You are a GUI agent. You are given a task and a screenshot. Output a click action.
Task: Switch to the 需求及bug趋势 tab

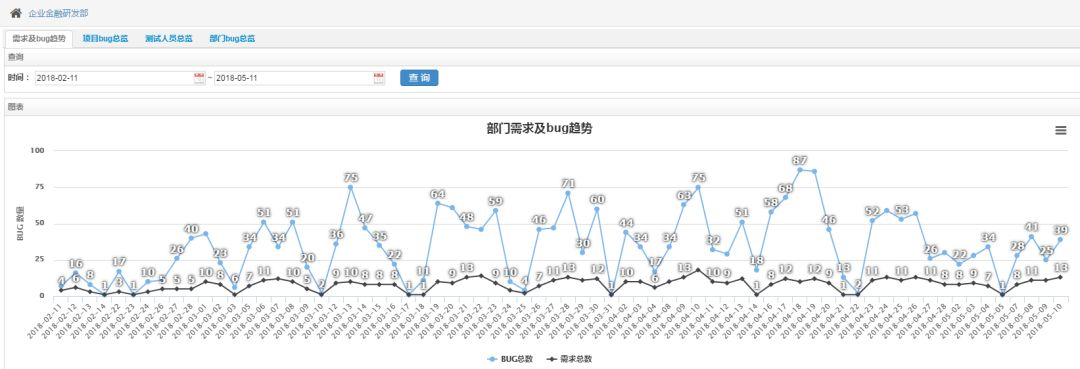[39, 39]
